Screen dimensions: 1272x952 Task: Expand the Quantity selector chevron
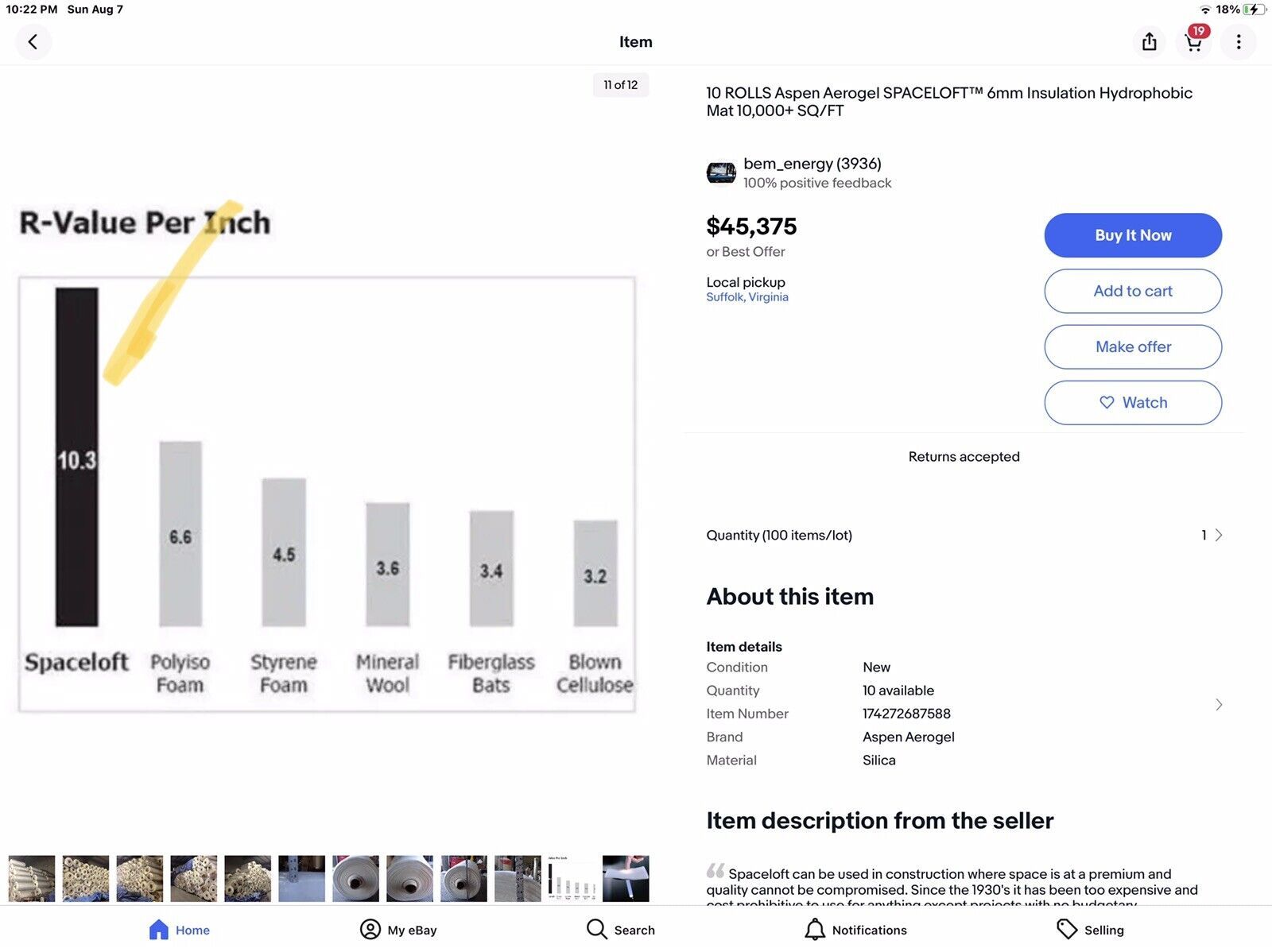[1218, 535]
